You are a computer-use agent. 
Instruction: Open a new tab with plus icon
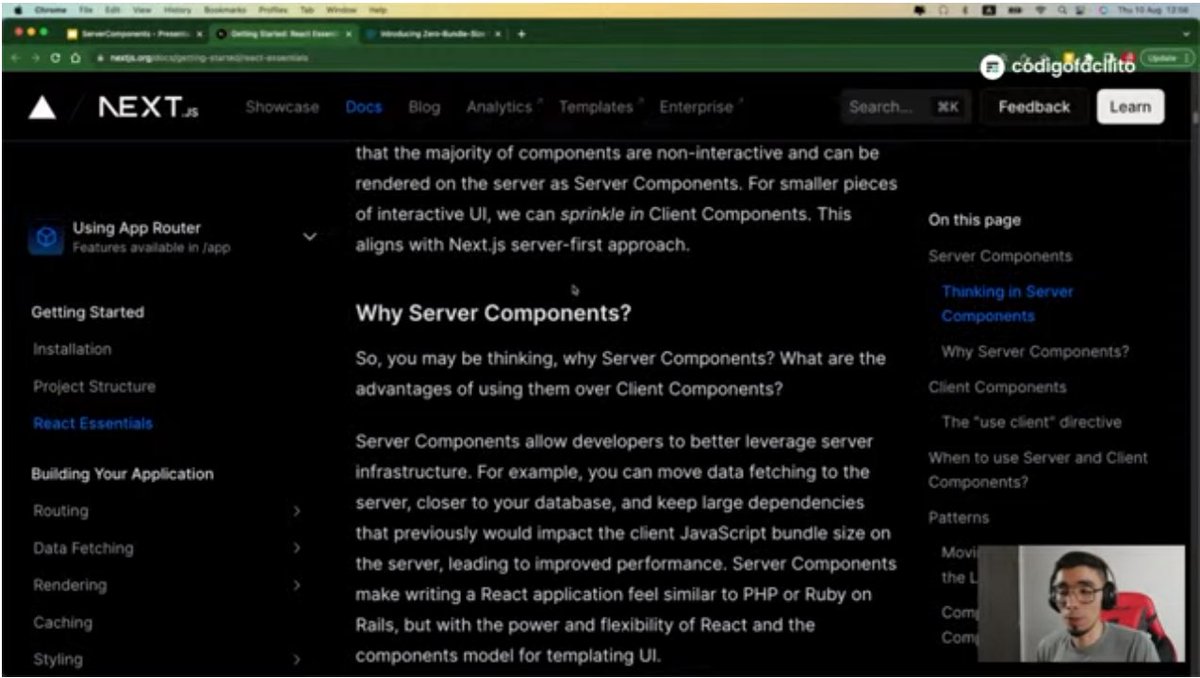click(x=521, y=33)
